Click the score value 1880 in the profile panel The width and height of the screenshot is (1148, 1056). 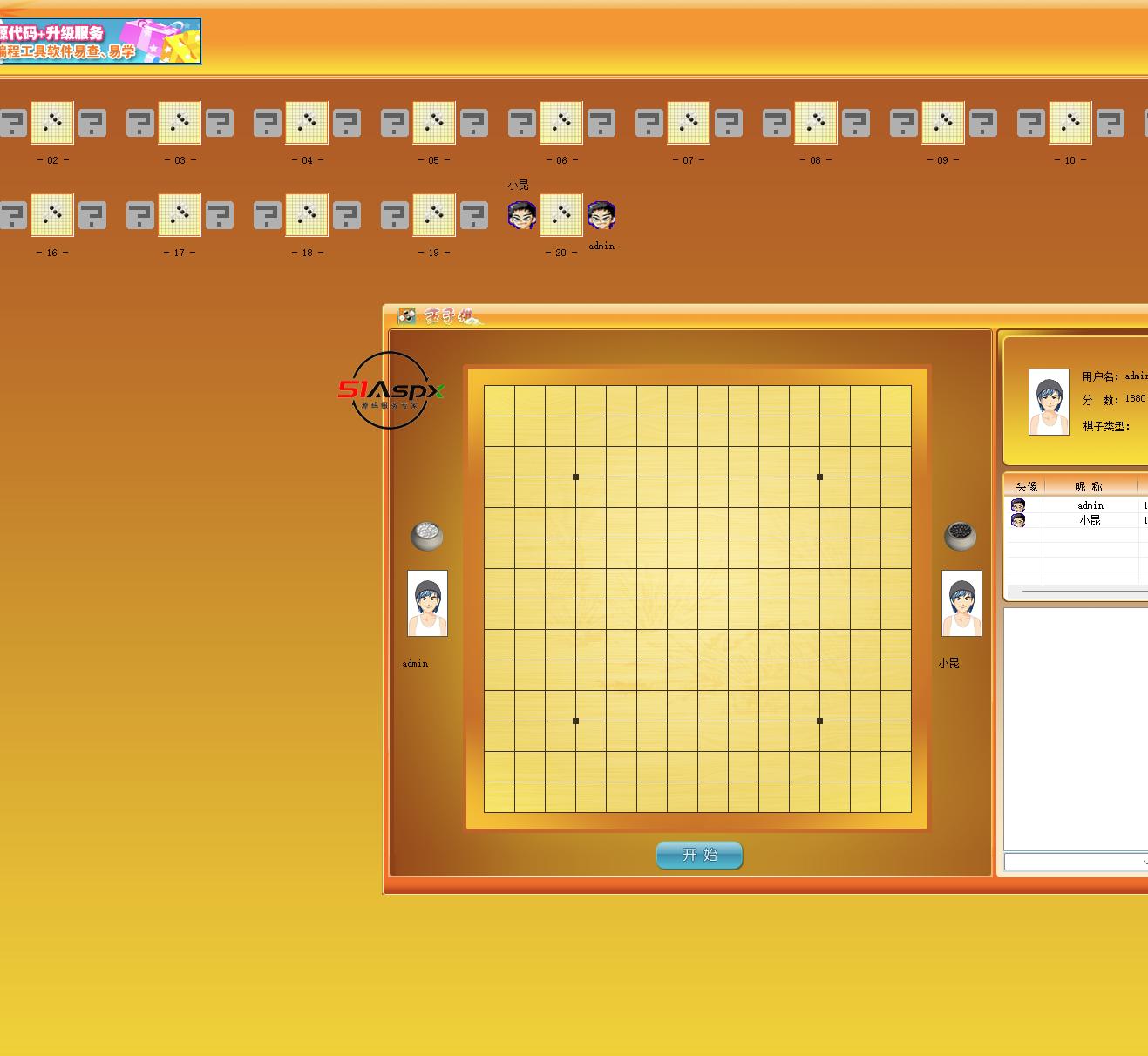1135,398
